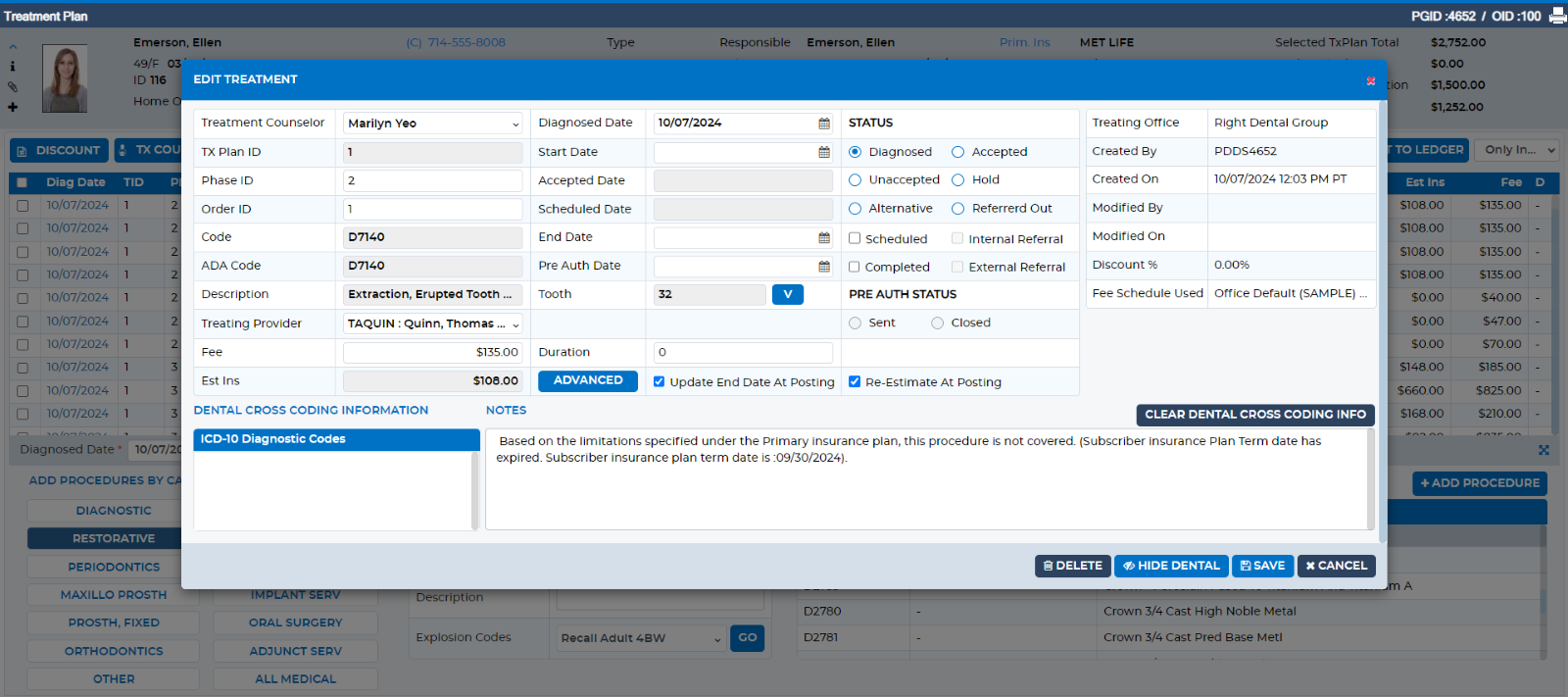The width and height of the screenshot is (1568, 697).
Task: Toggle the select-all checkbox in the Diag Date header
Action: point(23,183)
